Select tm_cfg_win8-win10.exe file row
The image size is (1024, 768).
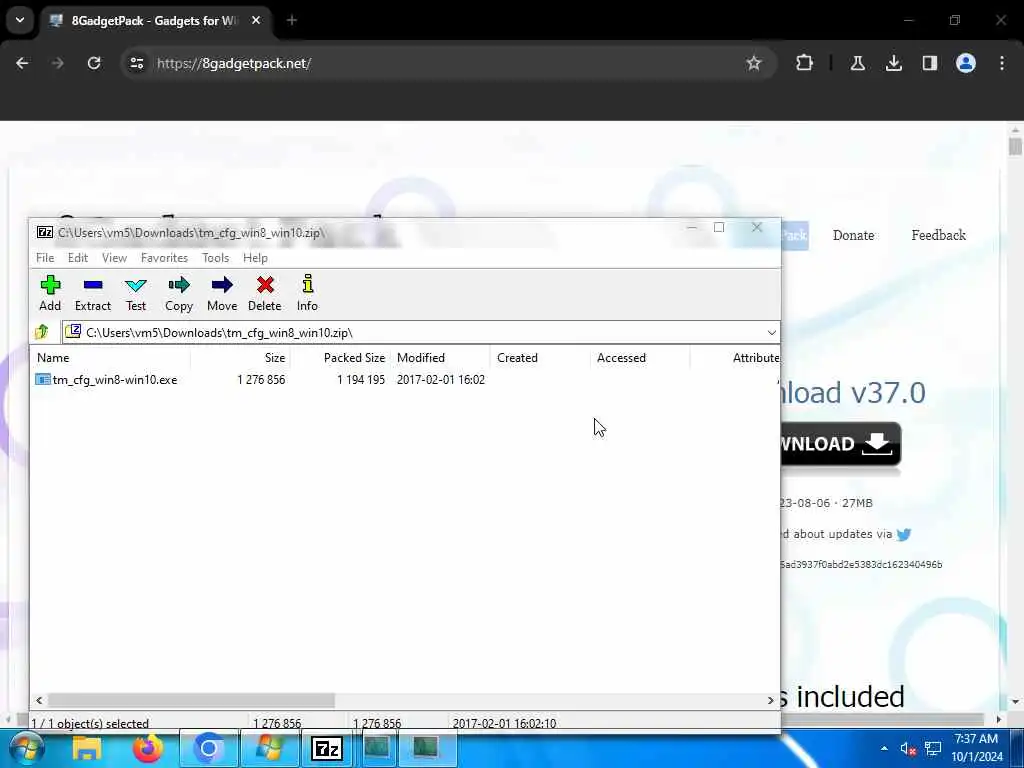pyautogui.click(x=106, y=379)
